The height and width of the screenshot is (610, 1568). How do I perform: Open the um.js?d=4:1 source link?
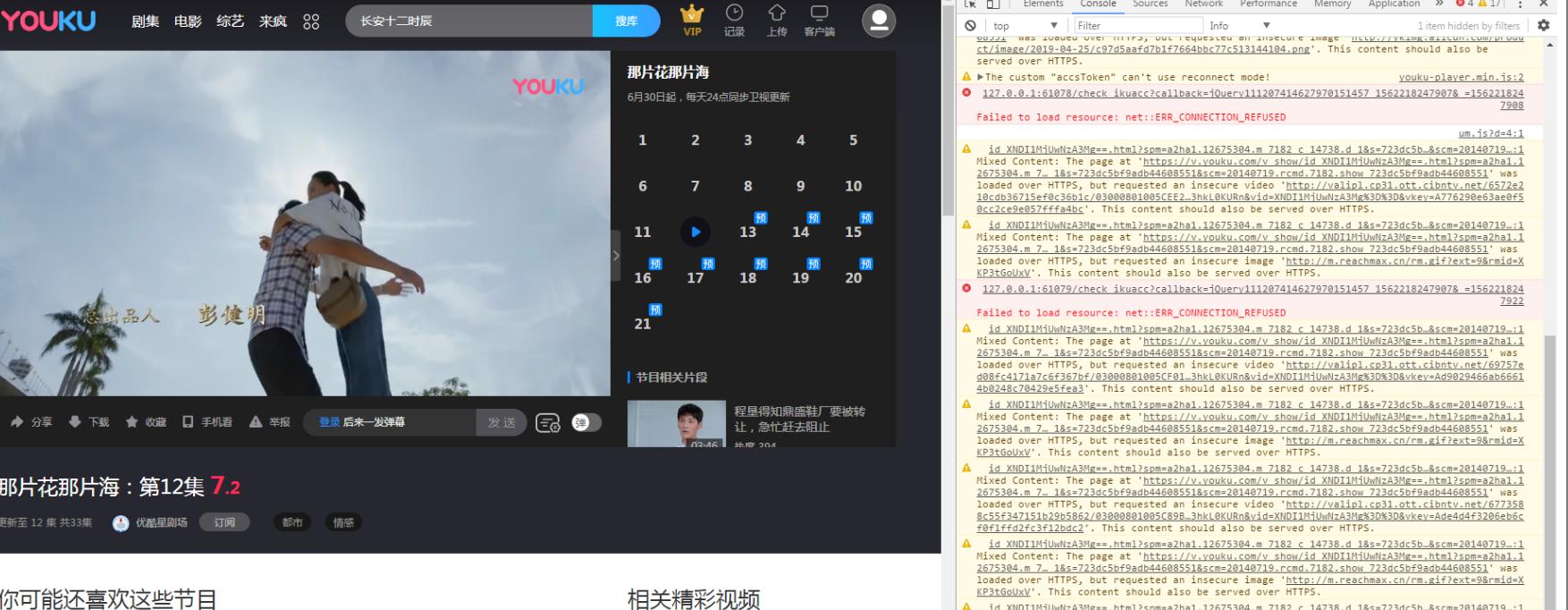coord(1491,133)
